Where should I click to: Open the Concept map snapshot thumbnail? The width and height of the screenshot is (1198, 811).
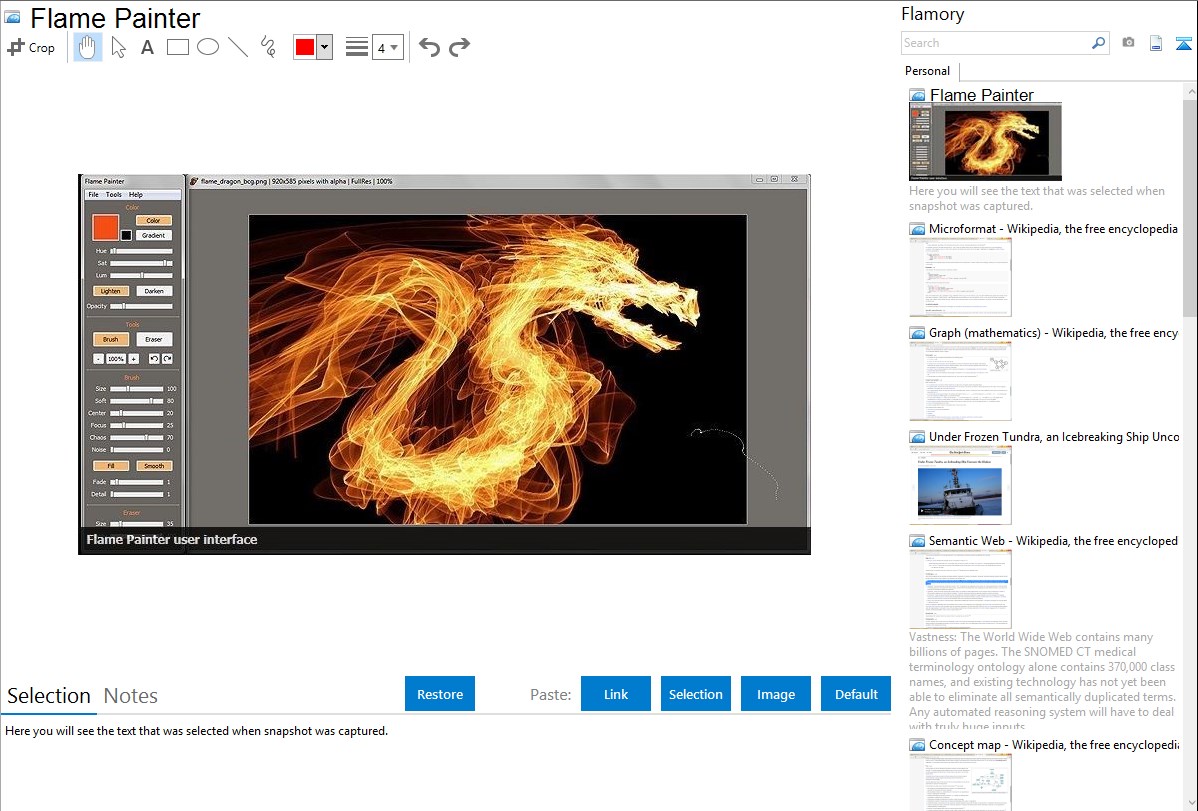tap(960, 782)
